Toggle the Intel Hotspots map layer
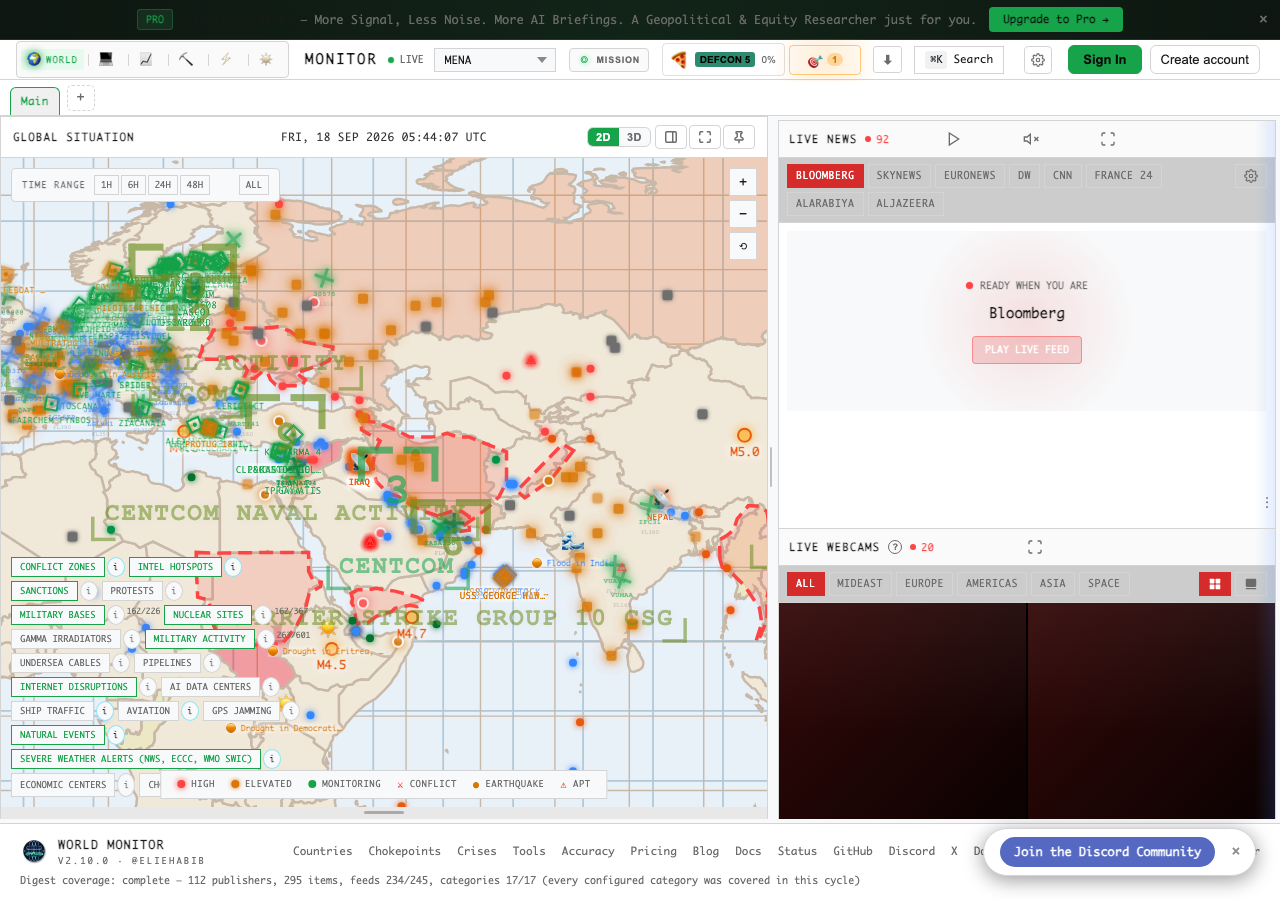 175,567
